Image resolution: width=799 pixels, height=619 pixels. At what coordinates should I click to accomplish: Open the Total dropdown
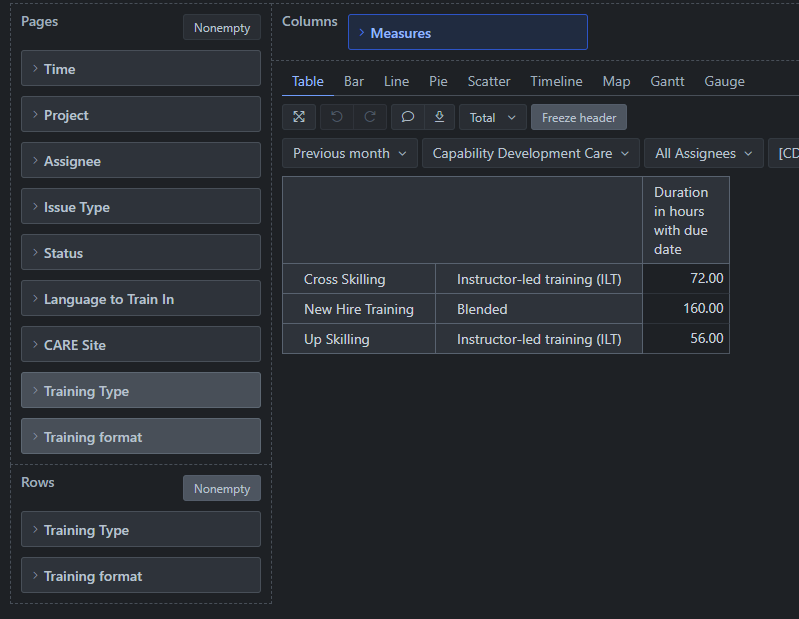point(492,117)
